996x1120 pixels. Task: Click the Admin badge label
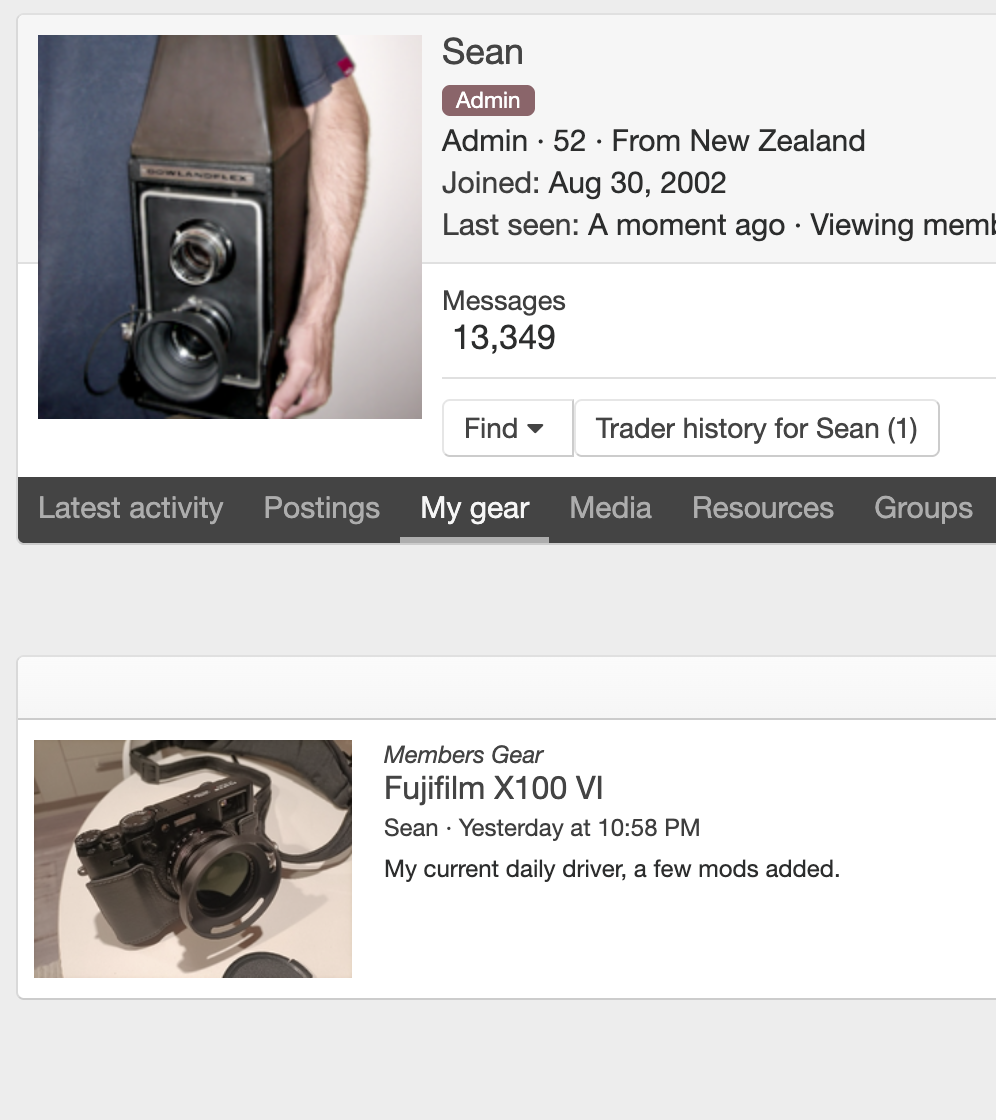(x=488, y=100)
